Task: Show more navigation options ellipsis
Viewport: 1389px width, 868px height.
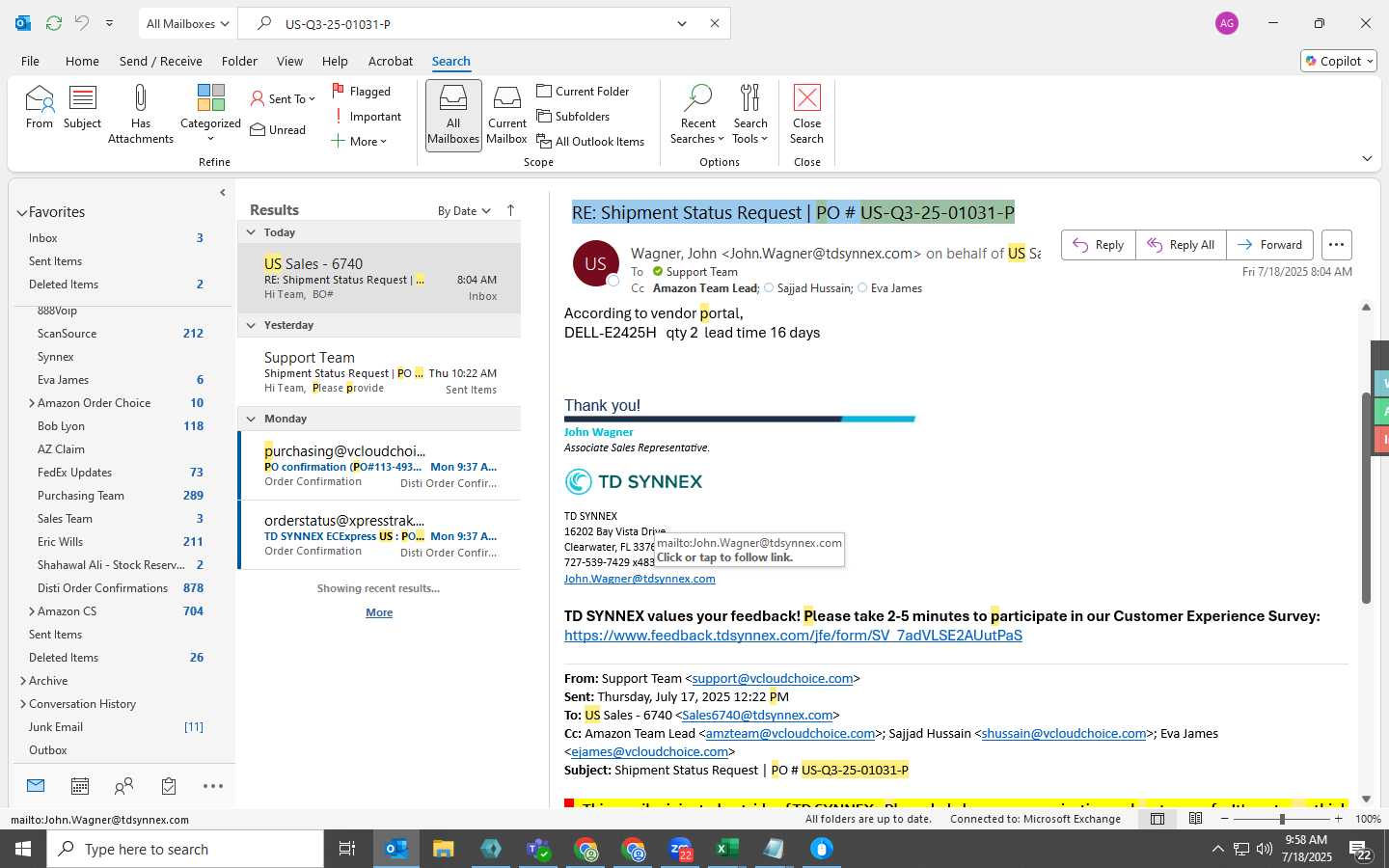Action: click(213, 786)
